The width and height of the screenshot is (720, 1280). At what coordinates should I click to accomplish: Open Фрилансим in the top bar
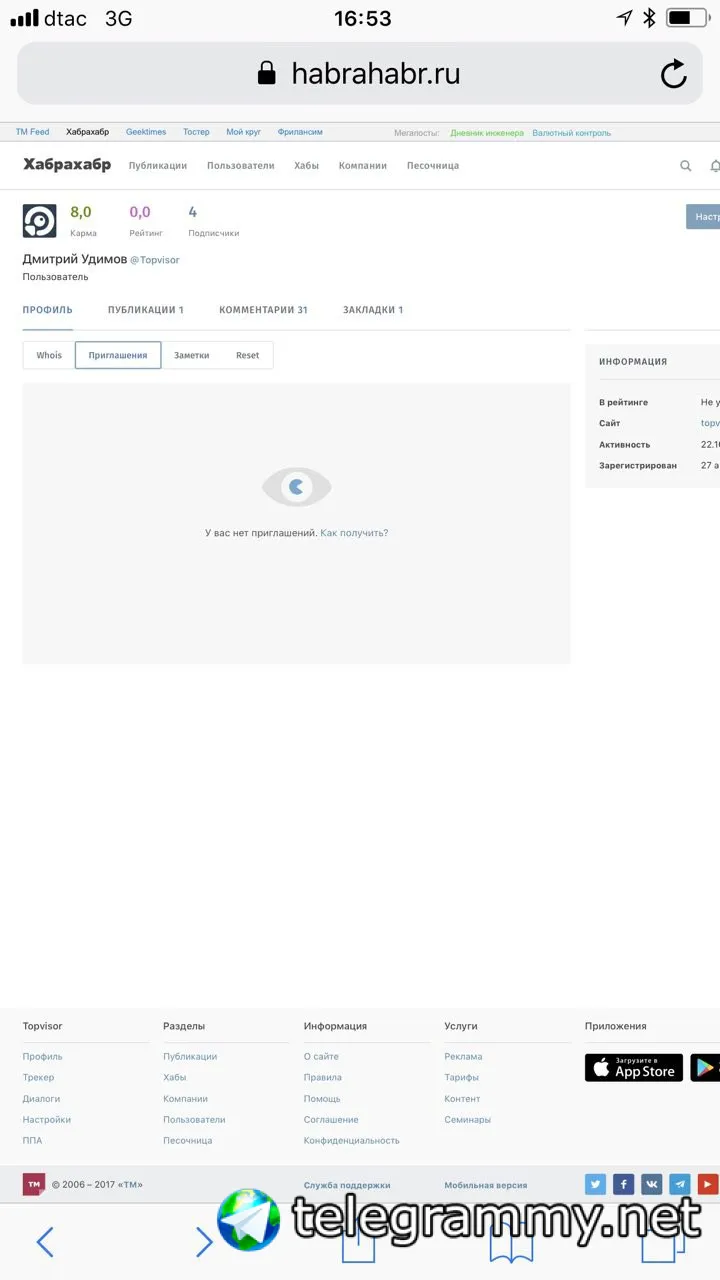(x=300, y=132)
